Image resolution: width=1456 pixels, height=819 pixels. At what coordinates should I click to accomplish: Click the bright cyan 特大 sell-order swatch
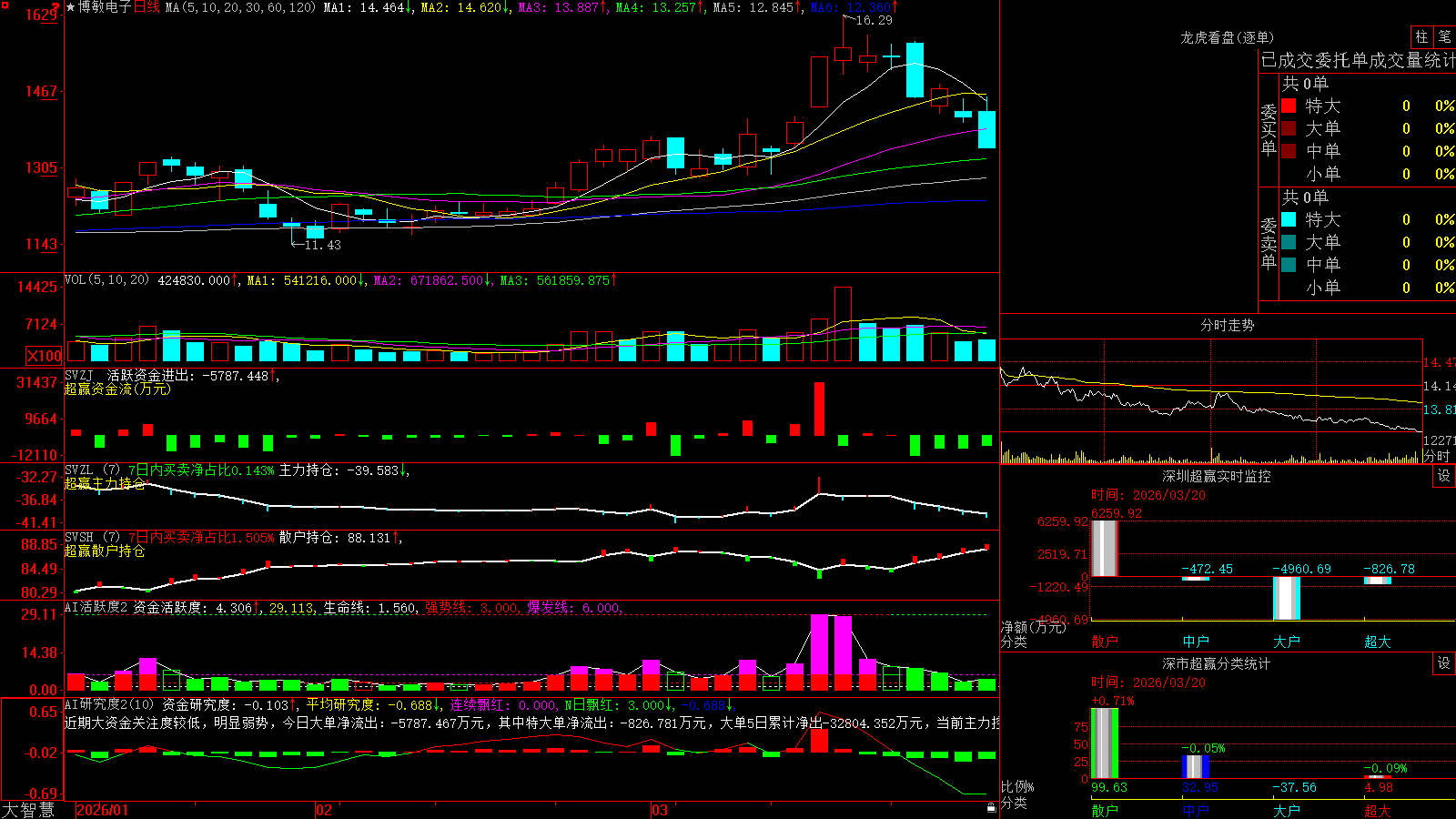pos(1289,219)
